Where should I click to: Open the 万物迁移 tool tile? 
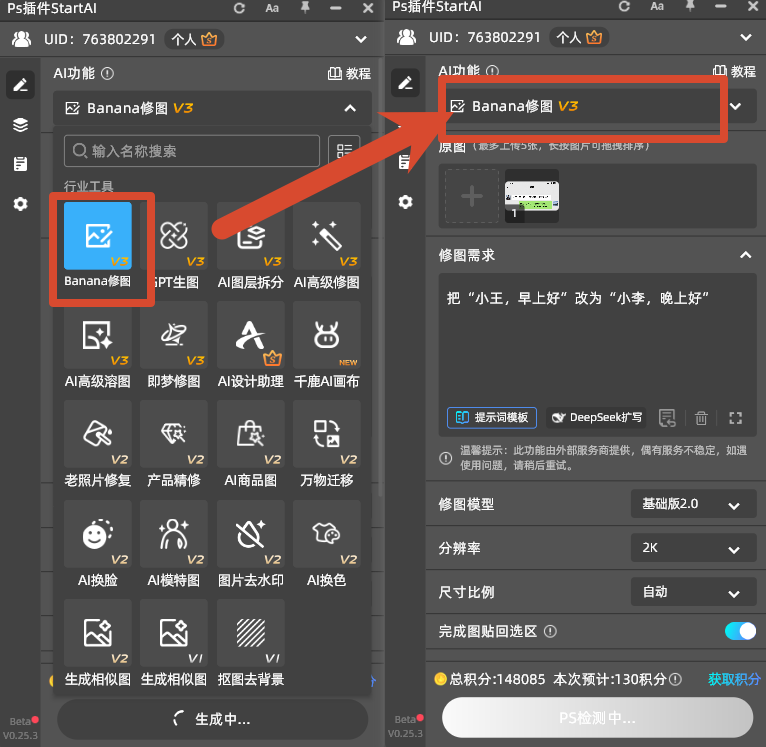pos(327,434)
